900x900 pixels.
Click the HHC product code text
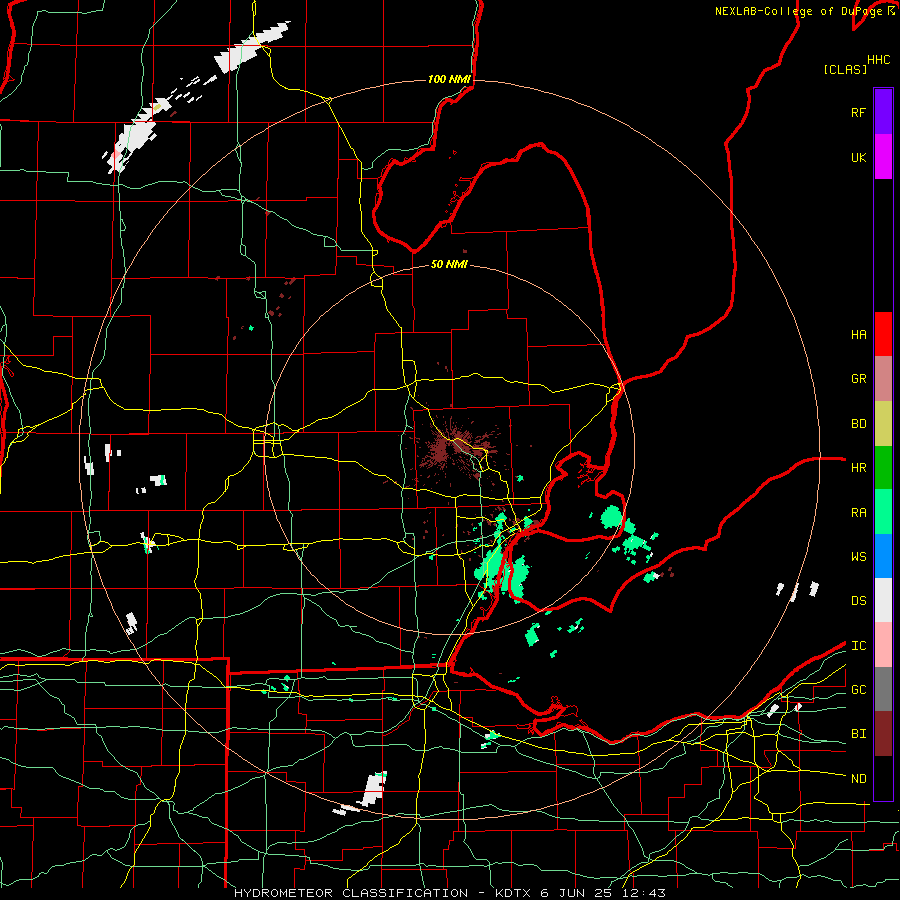pos(879,60)
